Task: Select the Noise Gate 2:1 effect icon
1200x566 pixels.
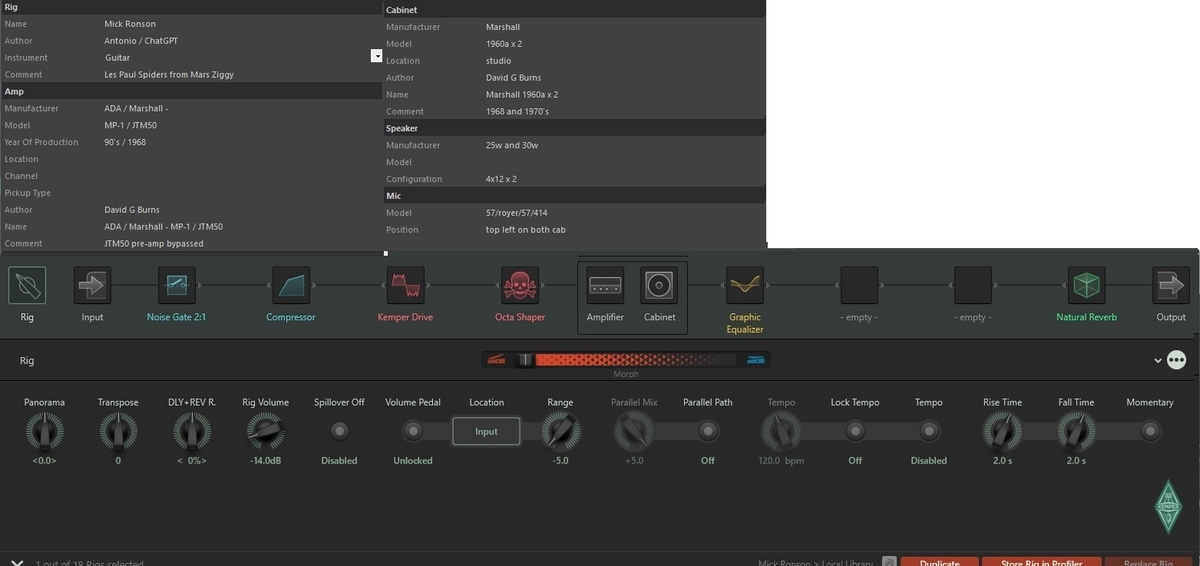Action: 177,285
